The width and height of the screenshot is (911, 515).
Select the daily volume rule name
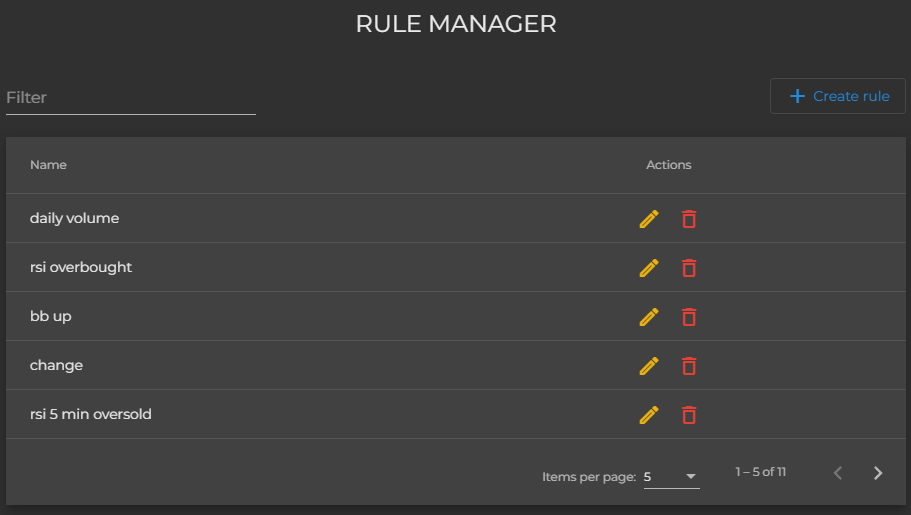(x=74, y=219)
